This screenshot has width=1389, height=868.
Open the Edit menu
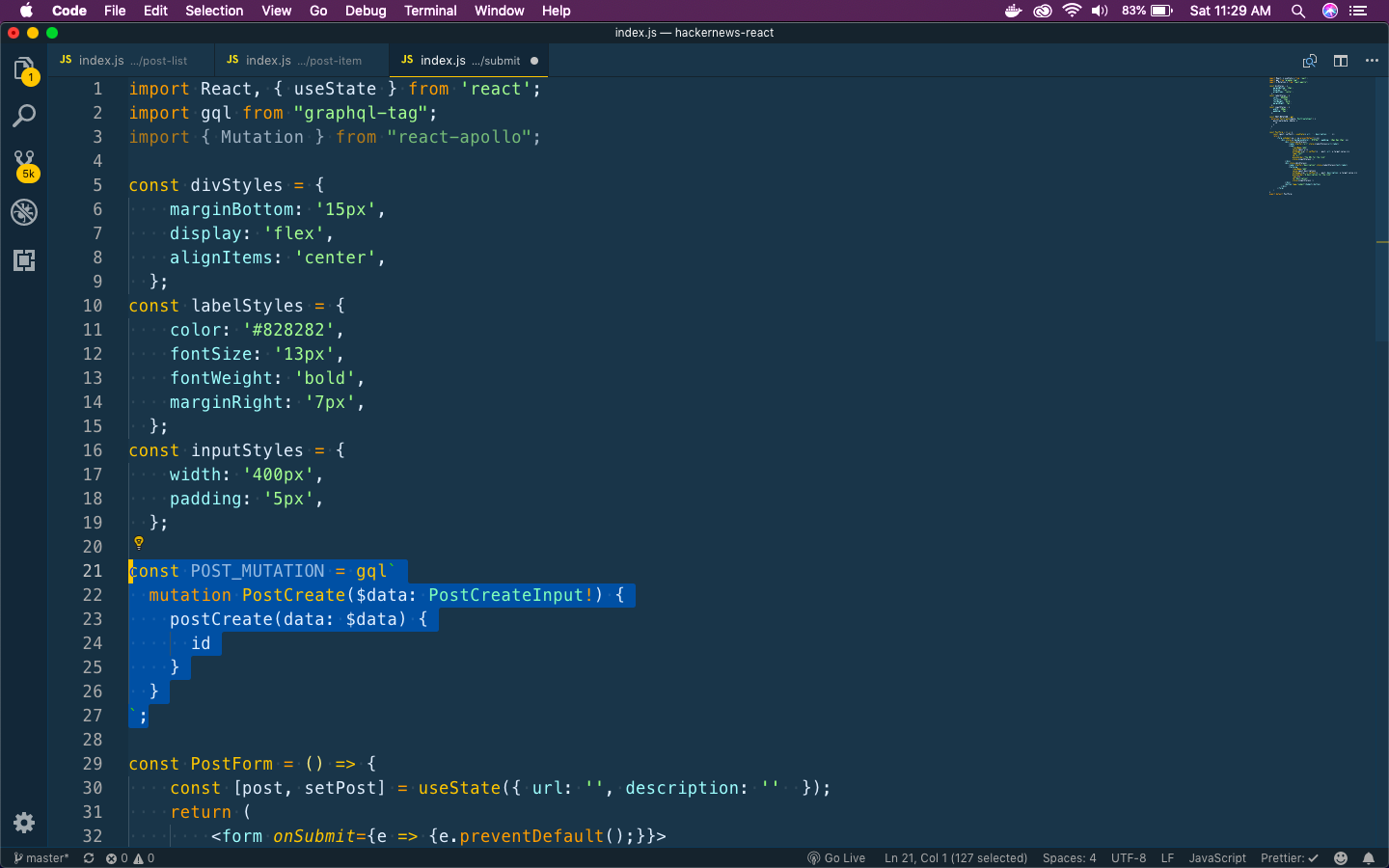(x=155, y=11)
